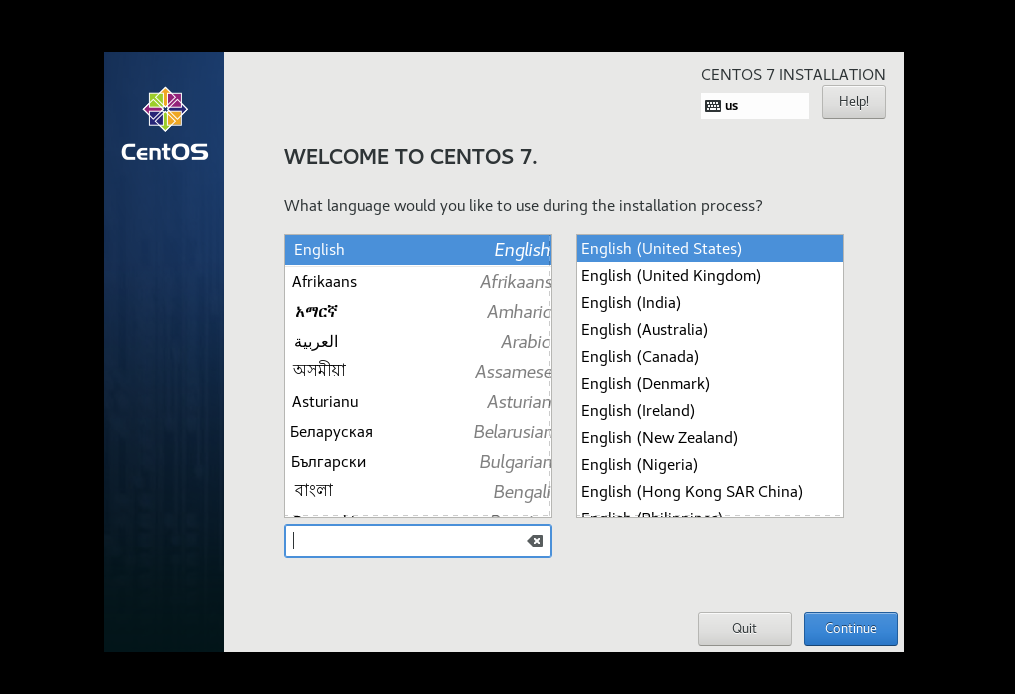
Task: Choose English (Denmark) locale
Action: 710,384
